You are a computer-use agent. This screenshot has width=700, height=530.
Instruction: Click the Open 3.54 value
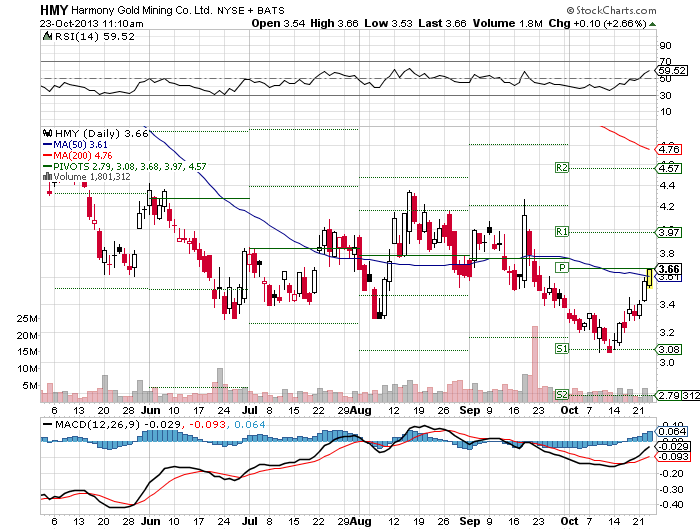(278, 24)
